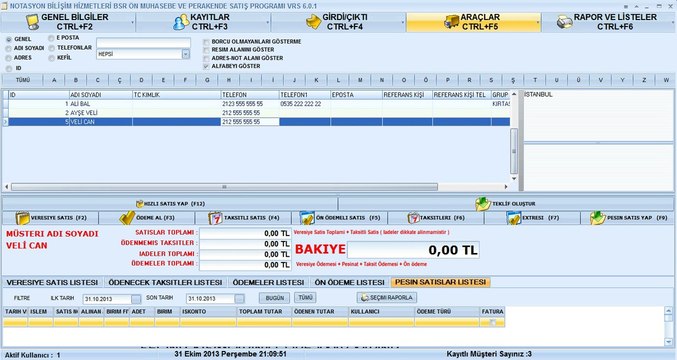This screenshot has width=677, height=360.
Task: Click the customer table horizontal scrollbar
Action: (x=225, y=187)
